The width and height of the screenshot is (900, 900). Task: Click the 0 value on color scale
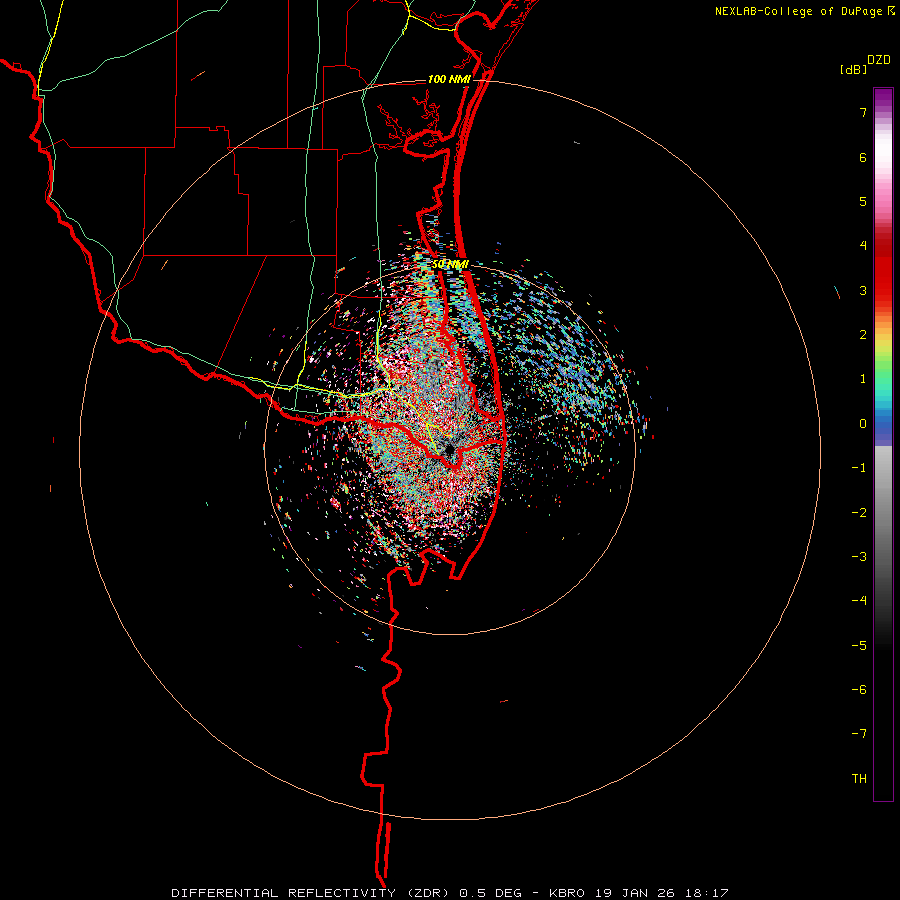coord(863,424)
